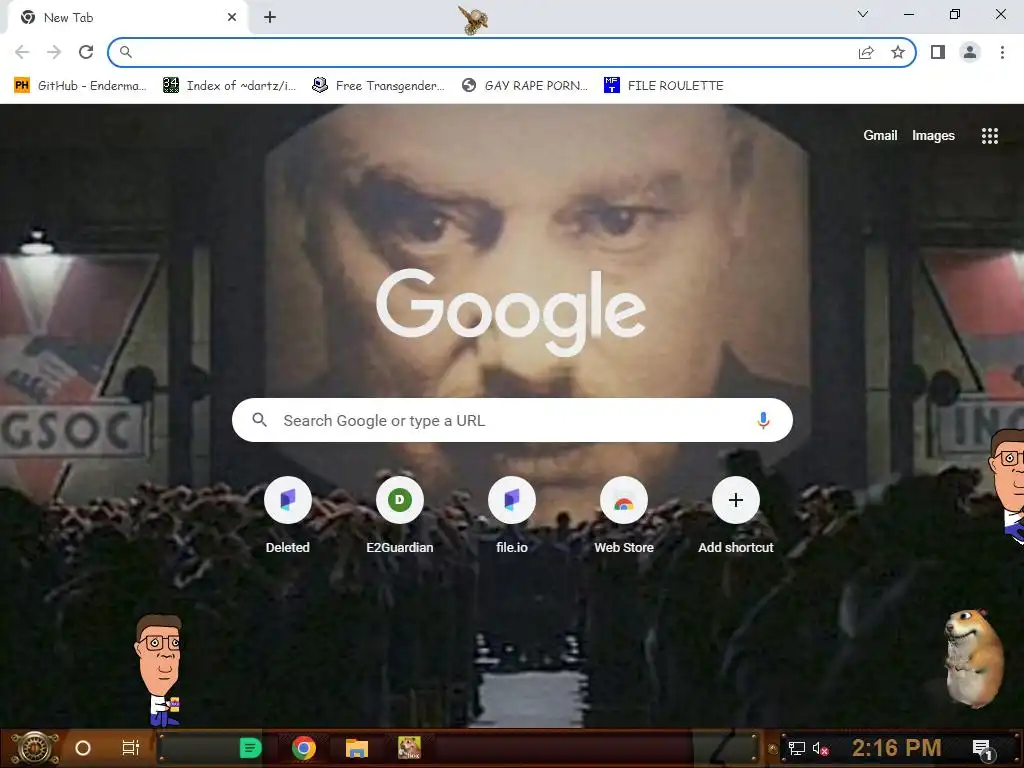Go forward to next page
Viewport: 1024px width, 768px height.
coord(54,52)
